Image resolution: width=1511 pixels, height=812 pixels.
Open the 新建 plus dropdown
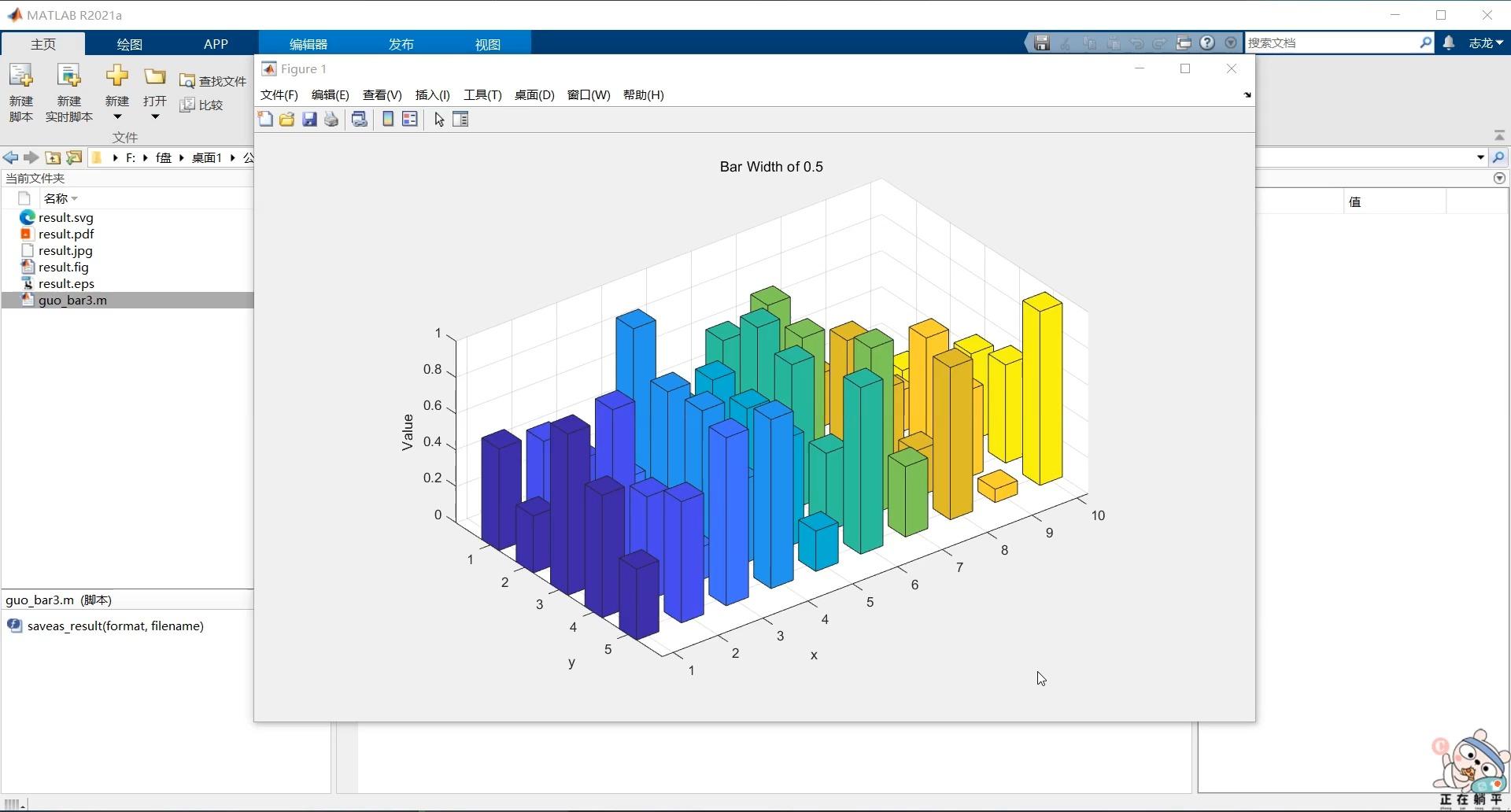point(117,93)
